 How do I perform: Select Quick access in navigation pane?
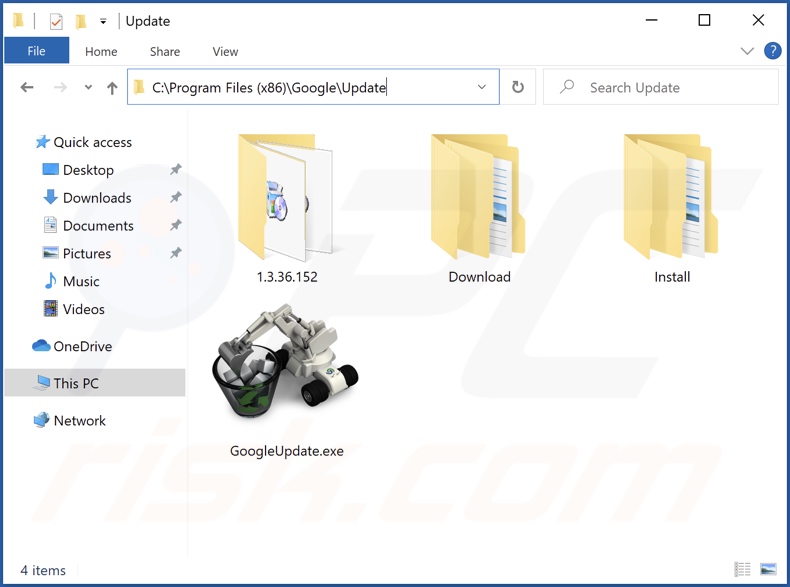tap(93, 142)
